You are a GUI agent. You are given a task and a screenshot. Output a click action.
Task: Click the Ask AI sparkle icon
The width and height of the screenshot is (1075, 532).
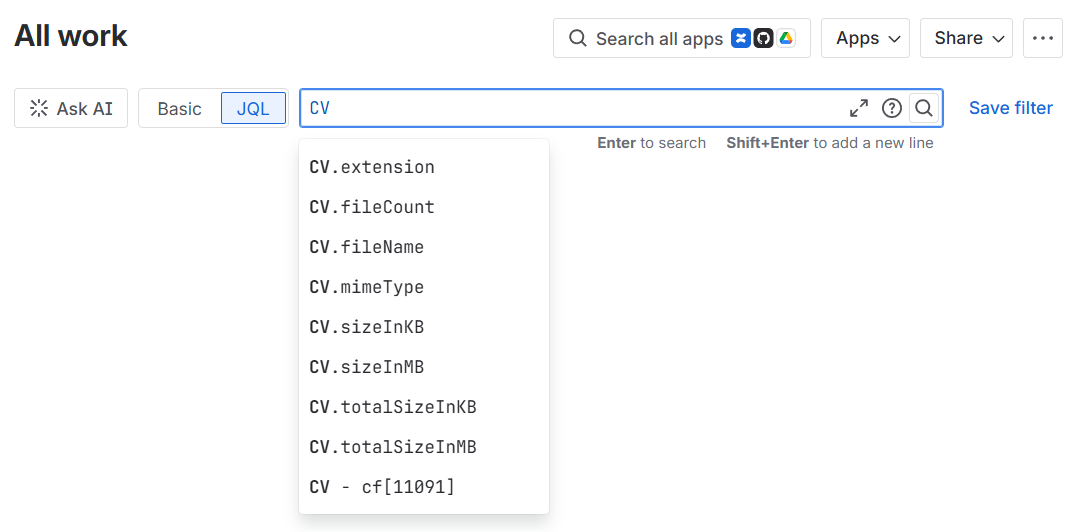tap(39, 108)
